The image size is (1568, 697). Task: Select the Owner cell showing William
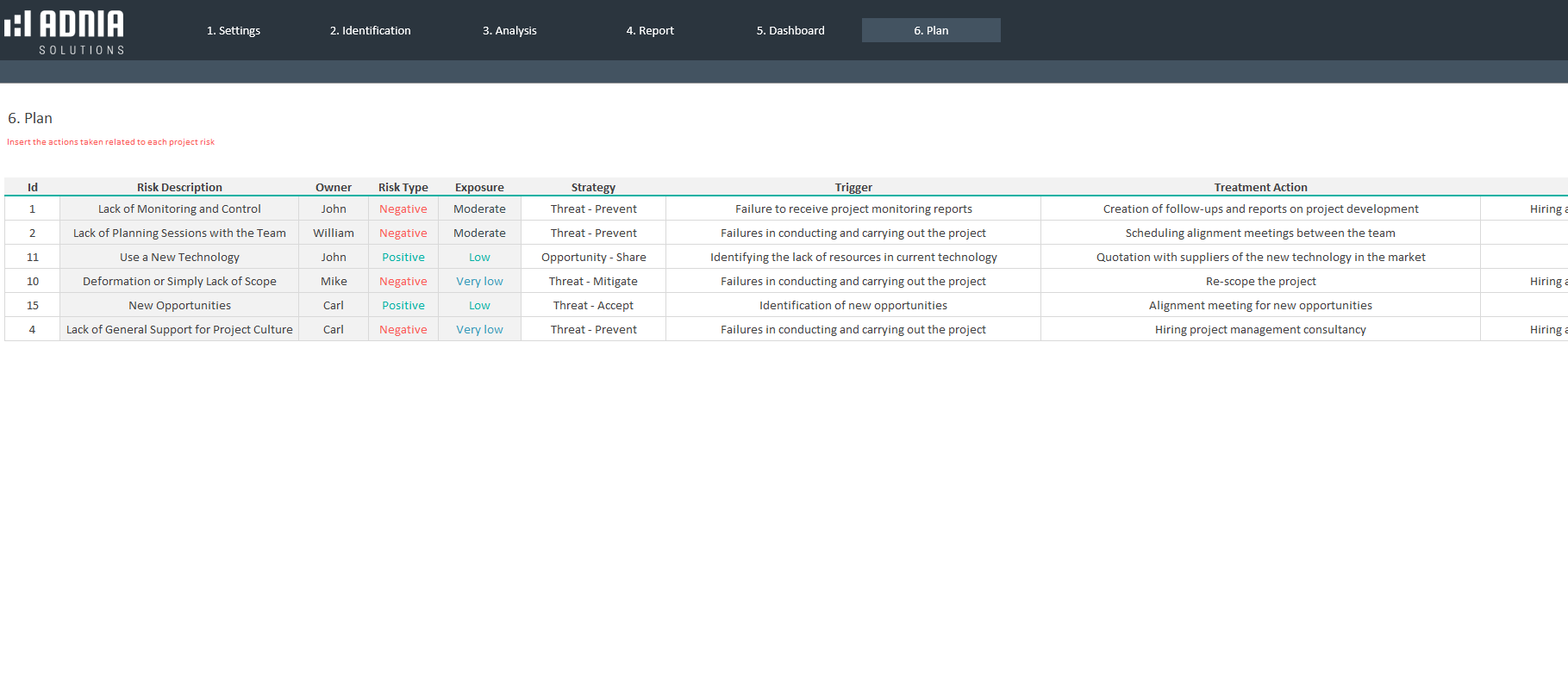tap(334, 233)
